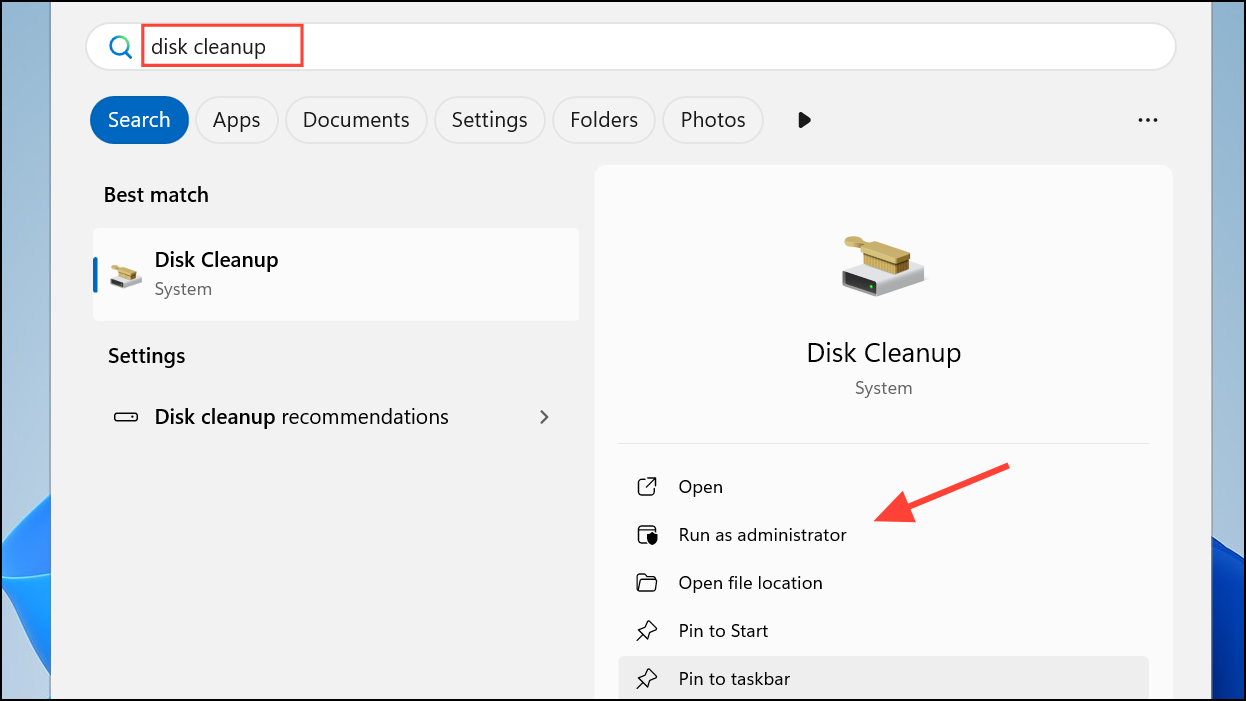The height and width of the screenshot is (701, 1246).
Task: Click the shield icon for Run as administrator
Action: click(647, 535)
